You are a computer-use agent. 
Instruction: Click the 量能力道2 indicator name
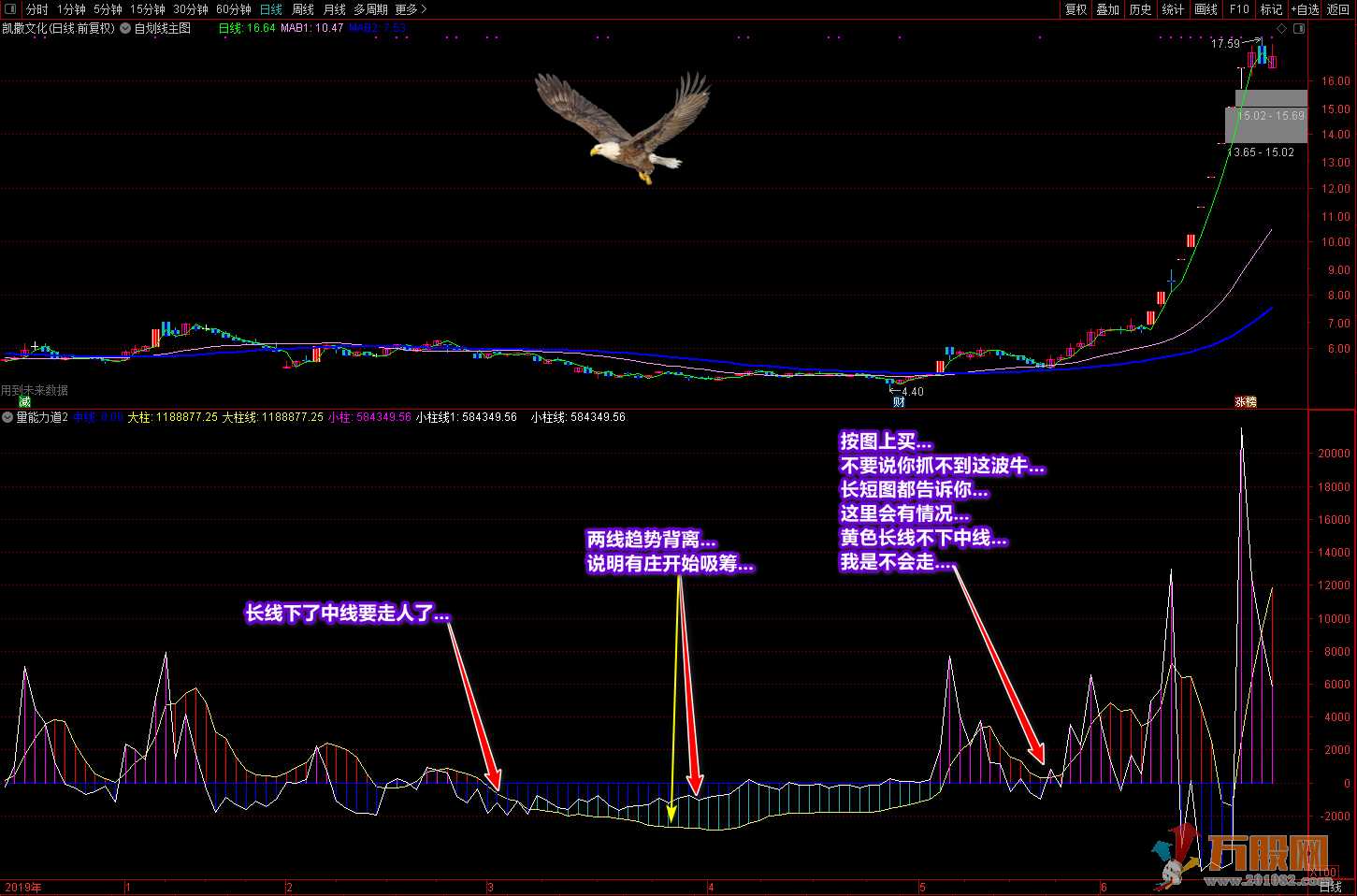click(42, 417)
